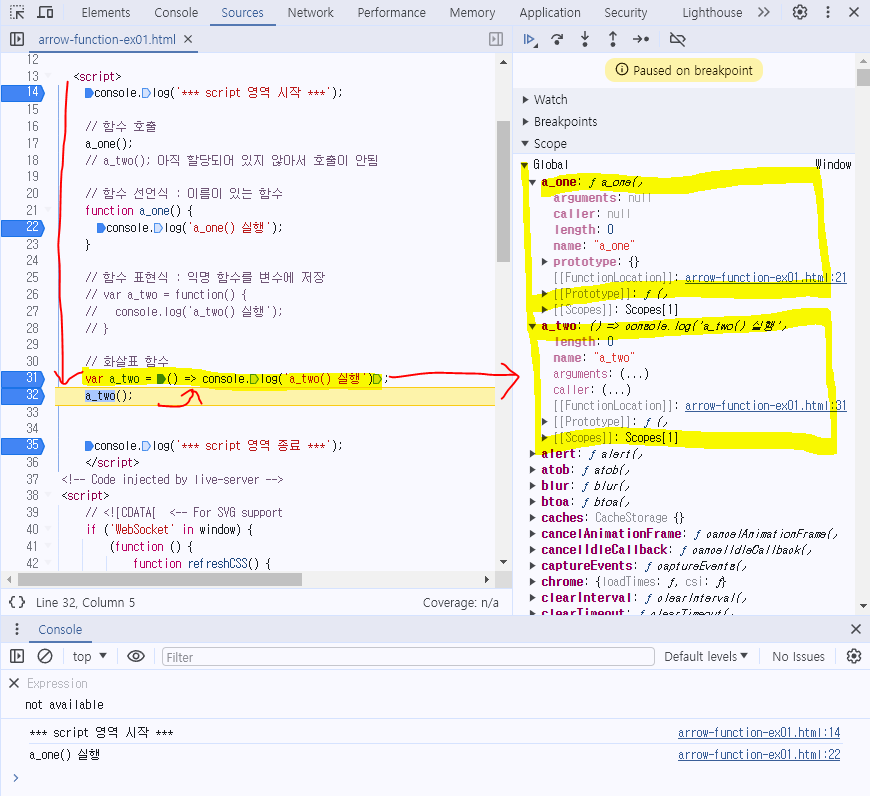
Task: Open console settings gear icon
Action: [x=854, y=657]
